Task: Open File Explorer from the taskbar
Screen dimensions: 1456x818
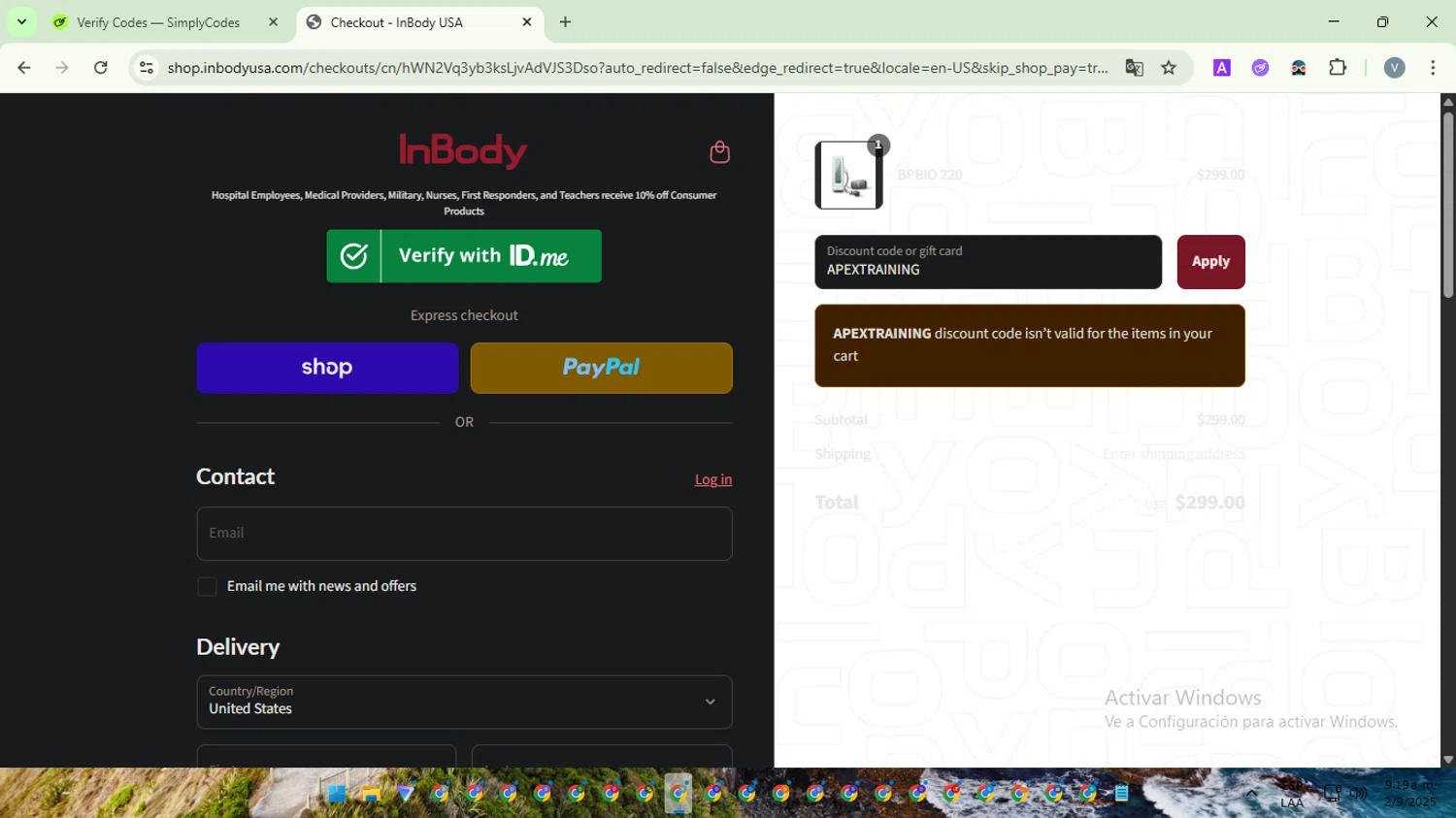Action: click(371, 794)
